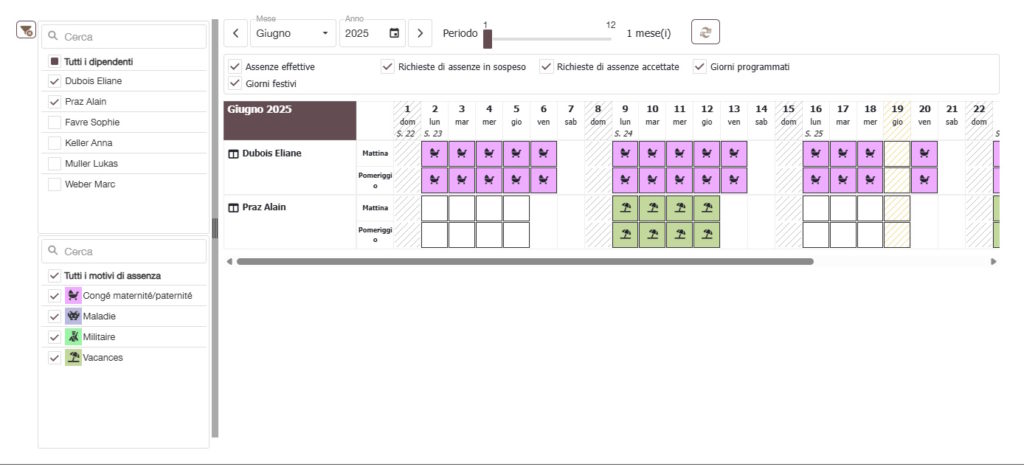Check Muller Lukas employee
The width and height of the screenshot is (1024, 467).
pyautogui.click(x=54, y=163)
